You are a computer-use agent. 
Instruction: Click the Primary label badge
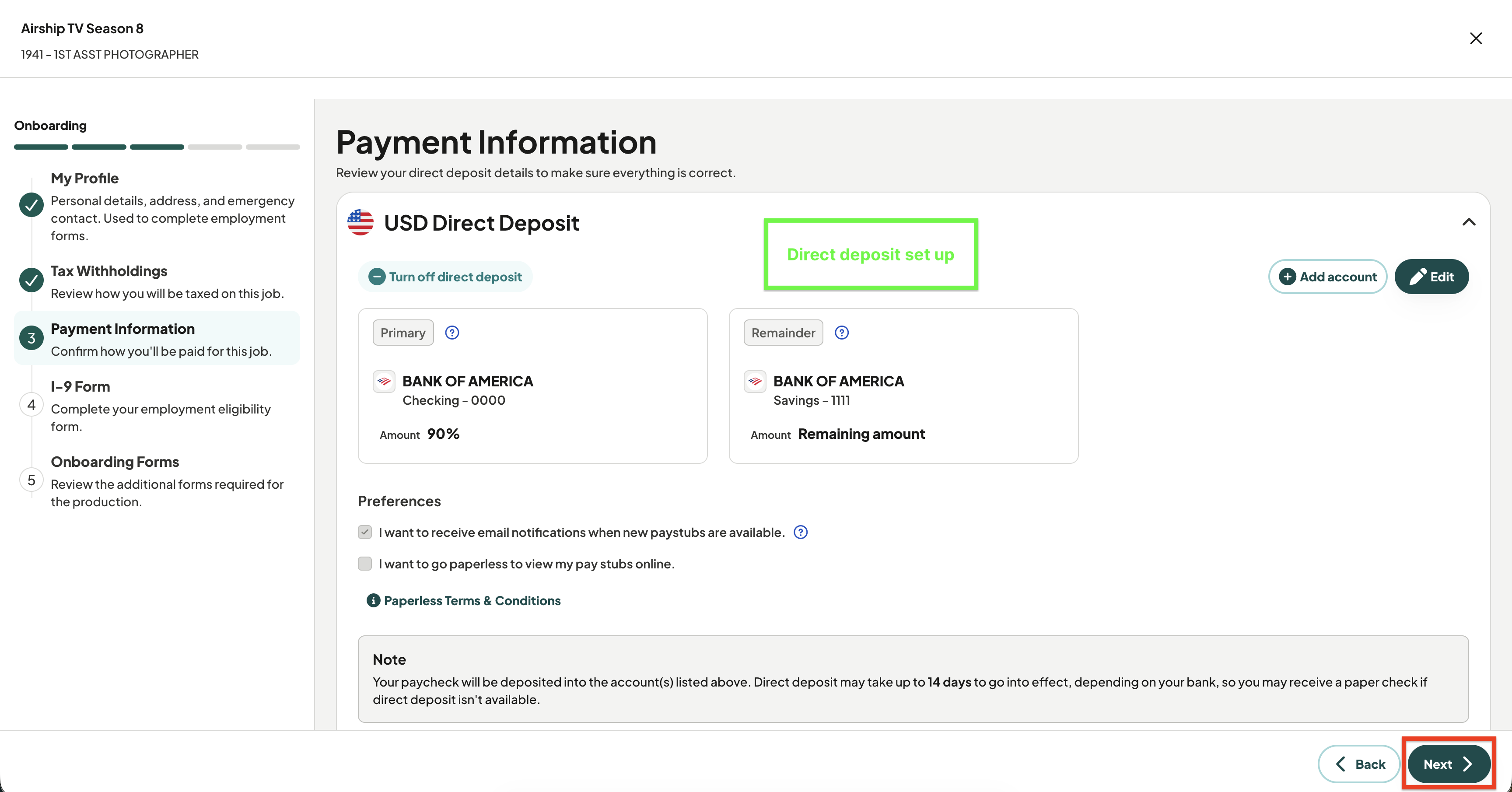(x=403, y=333)
